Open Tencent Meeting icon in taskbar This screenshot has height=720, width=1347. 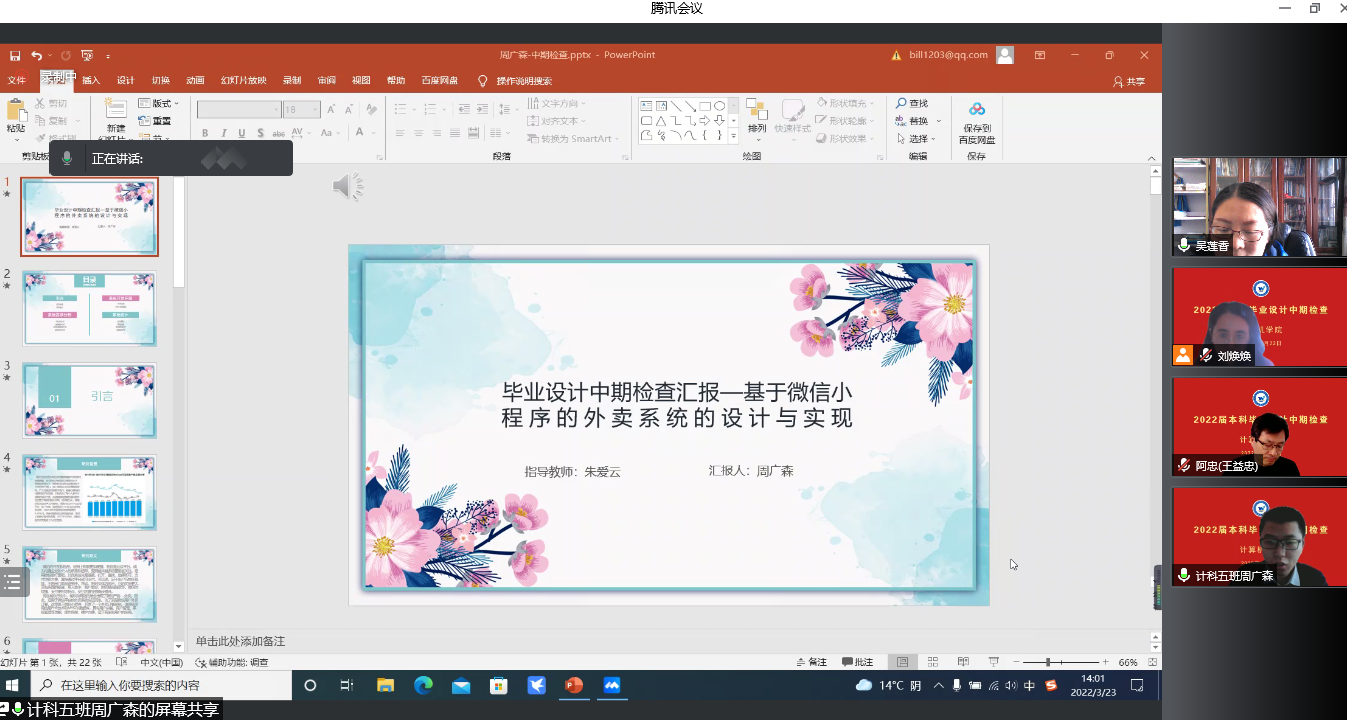point(612,685)
